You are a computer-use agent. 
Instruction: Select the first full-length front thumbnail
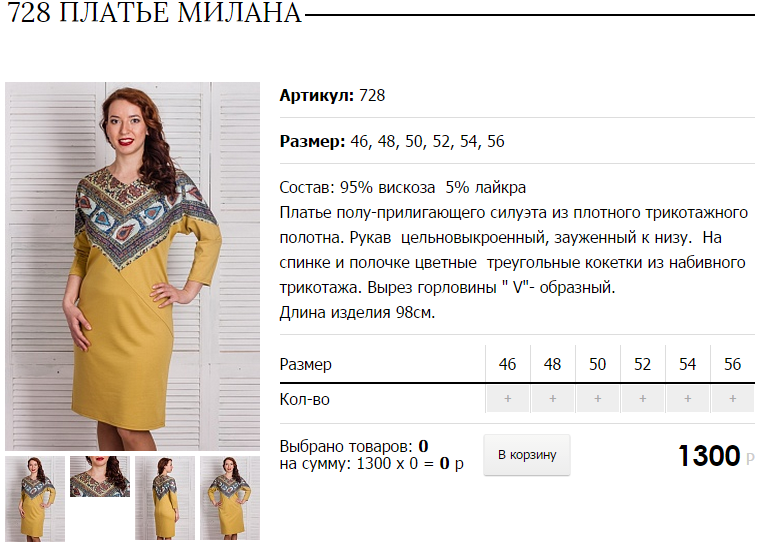coord(35,499)
